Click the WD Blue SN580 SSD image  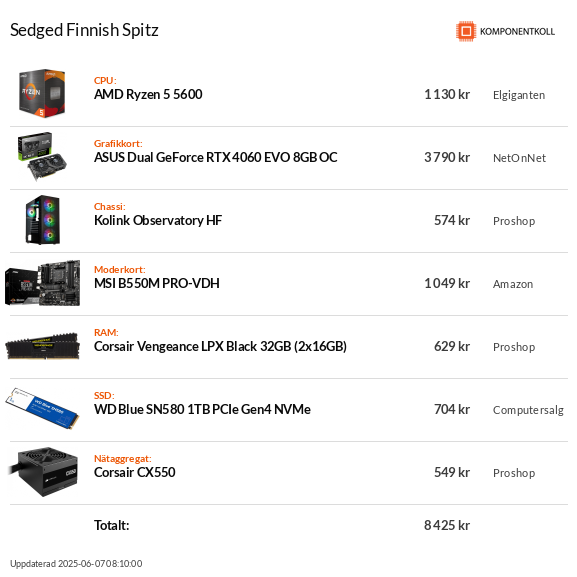click(42, 408)
